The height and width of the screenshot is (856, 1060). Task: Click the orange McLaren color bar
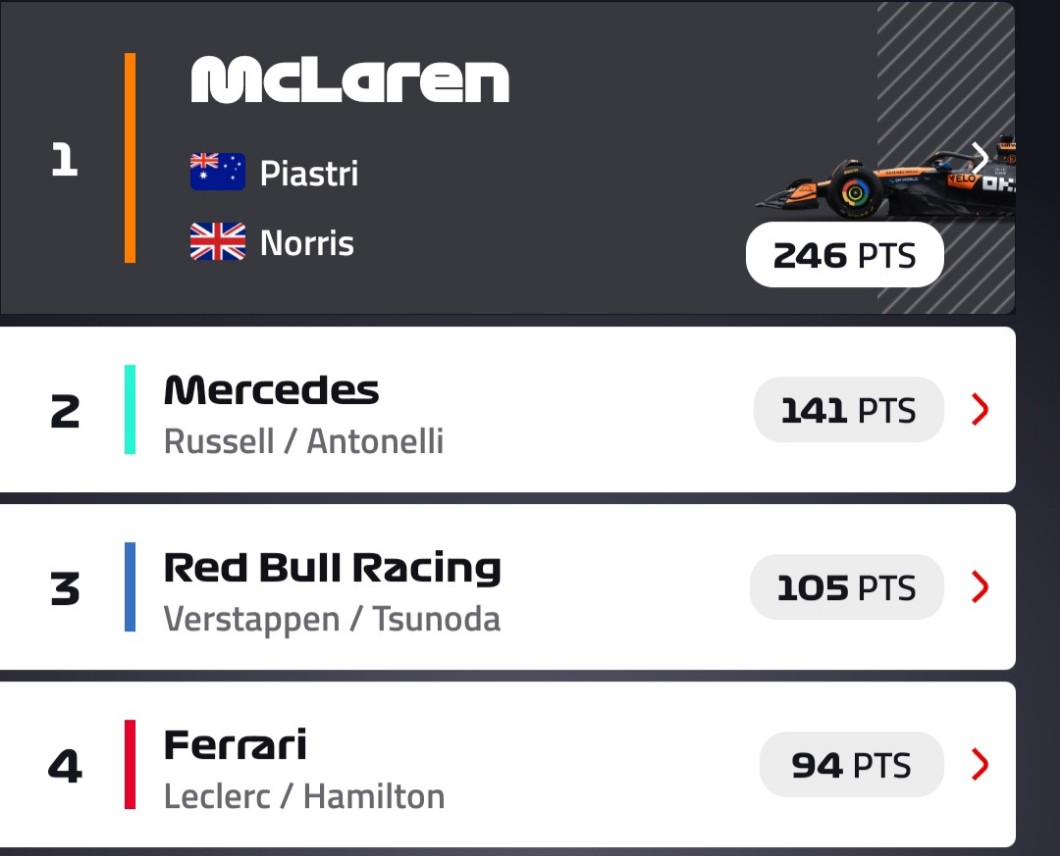pos(130,158)
